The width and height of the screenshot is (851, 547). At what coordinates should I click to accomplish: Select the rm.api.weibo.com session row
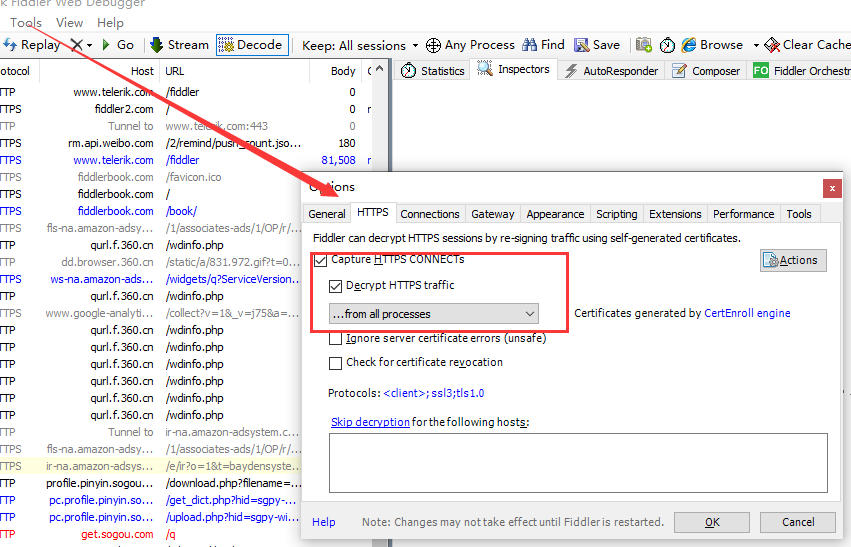[186, 143]
